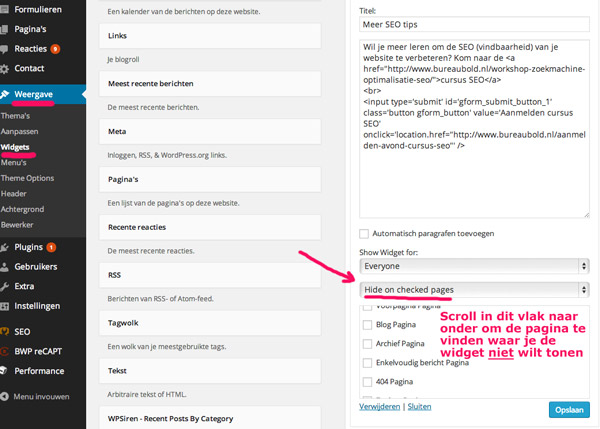
Task: Grab the textarea resize handle corner
Action: (x=587, y=215)
